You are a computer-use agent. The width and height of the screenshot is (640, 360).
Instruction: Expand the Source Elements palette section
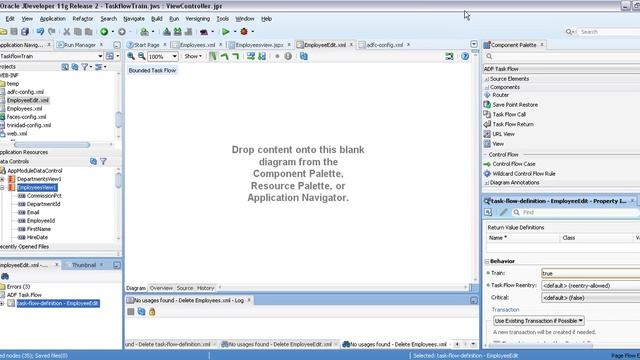(487, 79)
